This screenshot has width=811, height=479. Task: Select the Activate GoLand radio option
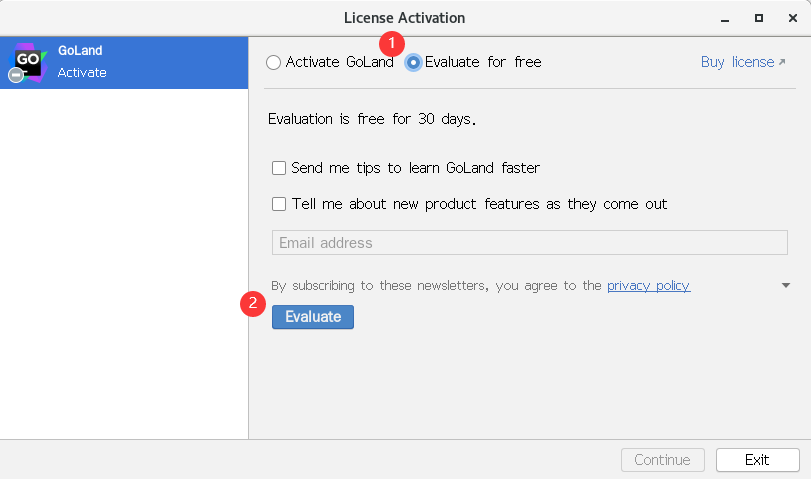(x=274, y=63)
